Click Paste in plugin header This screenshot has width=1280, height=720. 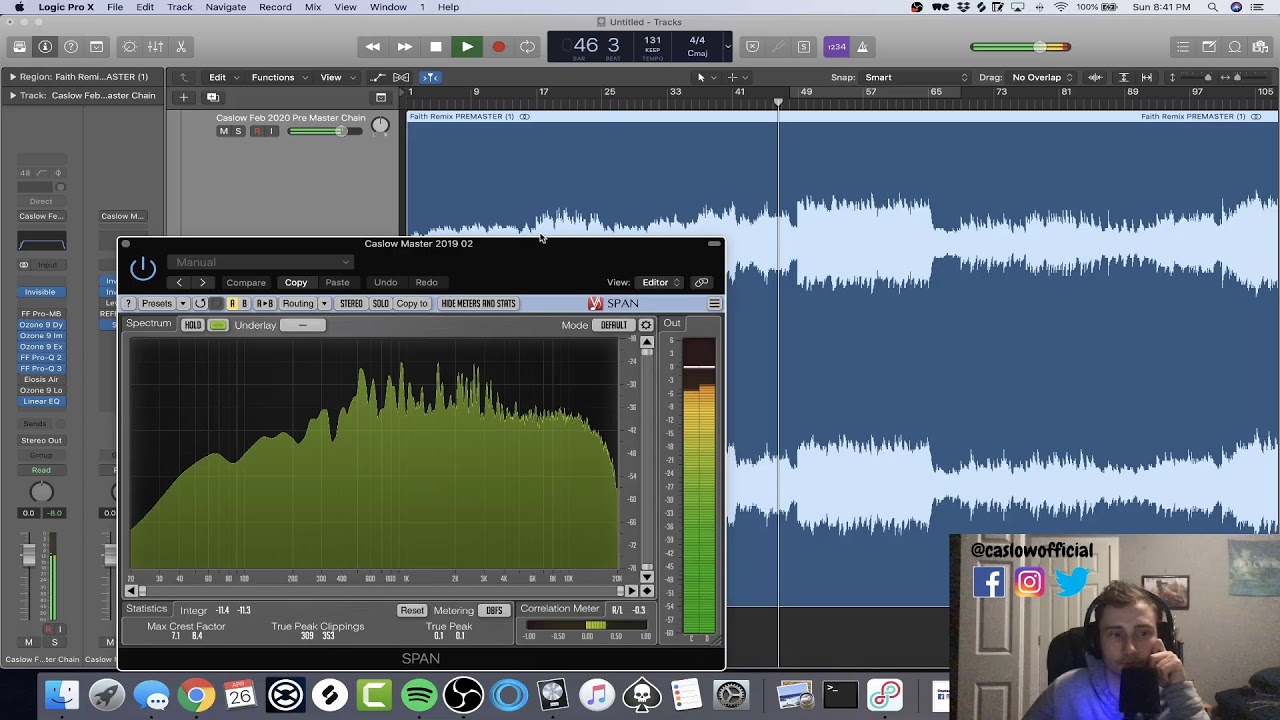337,282
